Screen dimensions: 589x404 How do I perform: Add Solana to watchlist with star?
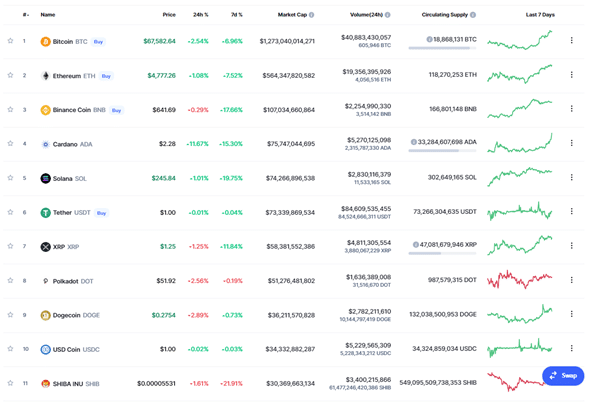pyautogui.click(x=11, y=178)
